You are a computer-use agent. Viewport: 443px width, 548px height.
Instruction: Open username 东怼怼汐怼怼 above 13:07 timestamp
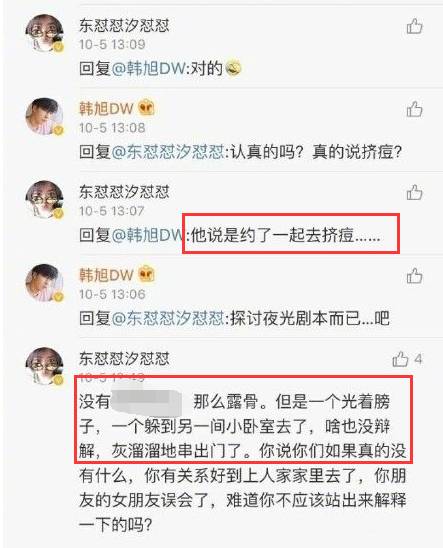pos(124,192)
